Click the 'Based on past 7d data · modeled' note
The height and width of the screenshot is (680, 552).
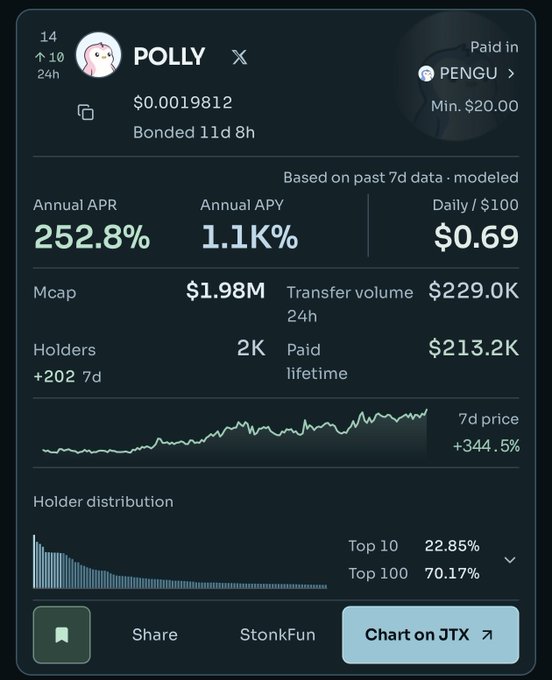pos(401,178)
